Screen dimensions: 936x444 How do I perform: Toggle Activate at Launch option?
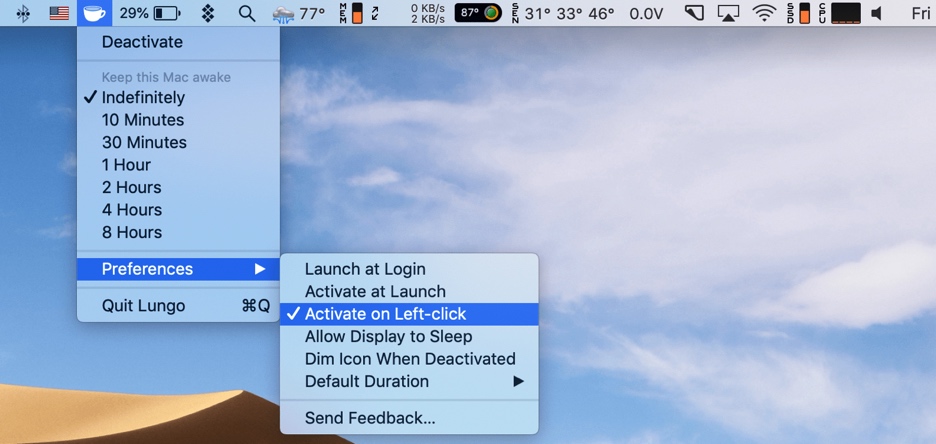409,292
